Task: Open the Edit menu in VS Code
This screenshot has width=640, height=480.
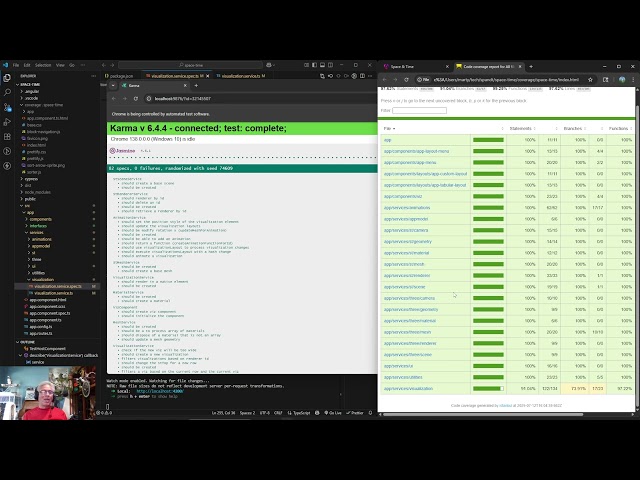Action: click(x=27, y=65)
